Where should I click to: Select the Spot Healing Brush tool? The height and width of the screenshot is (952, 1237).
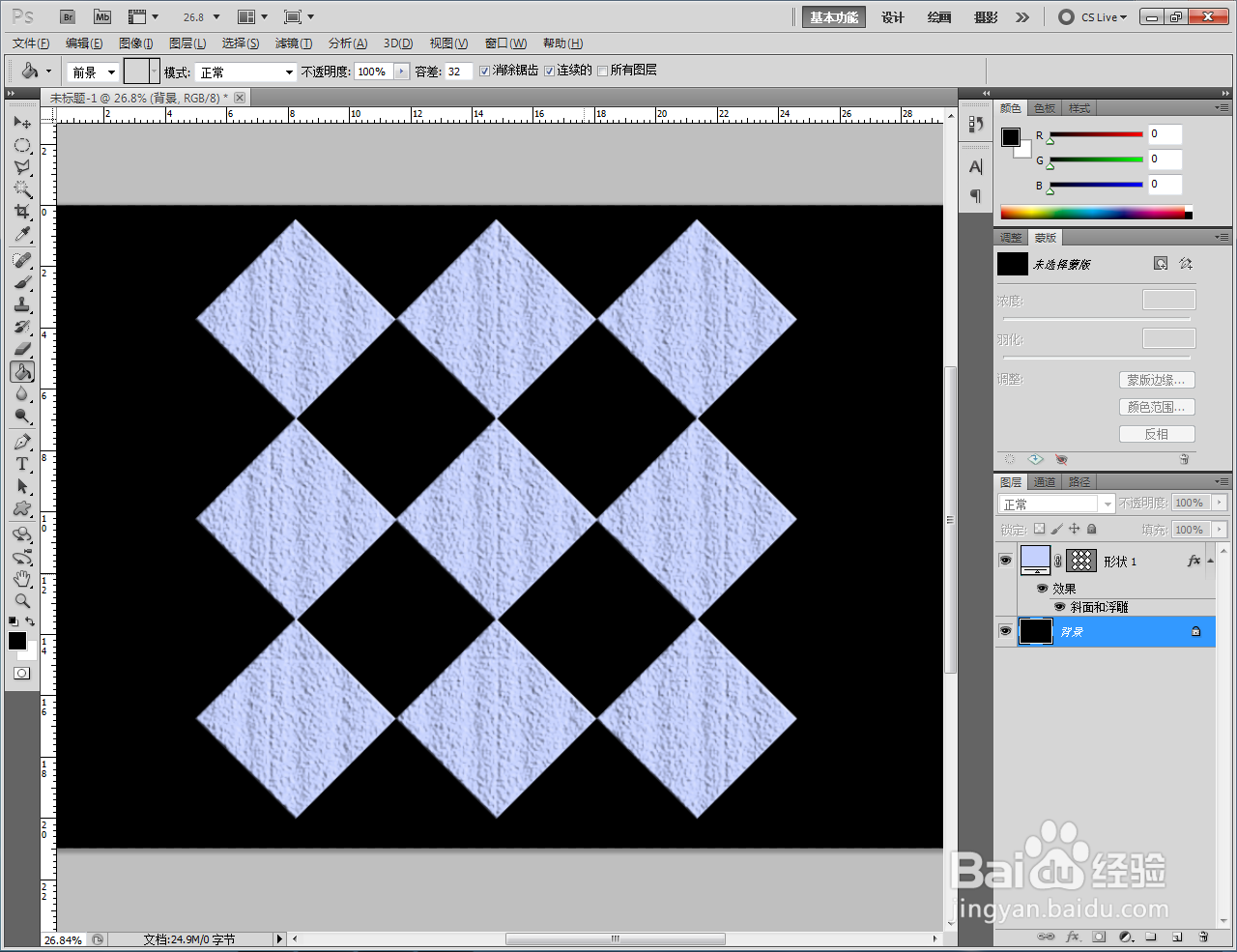coord(22,260)
